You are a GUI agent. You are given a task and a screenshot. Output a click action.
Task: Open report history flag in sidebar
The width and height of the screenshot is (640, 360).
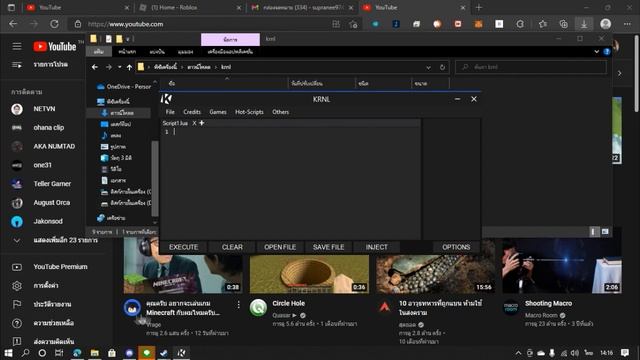pyautogui.click(x=17, y=304)
